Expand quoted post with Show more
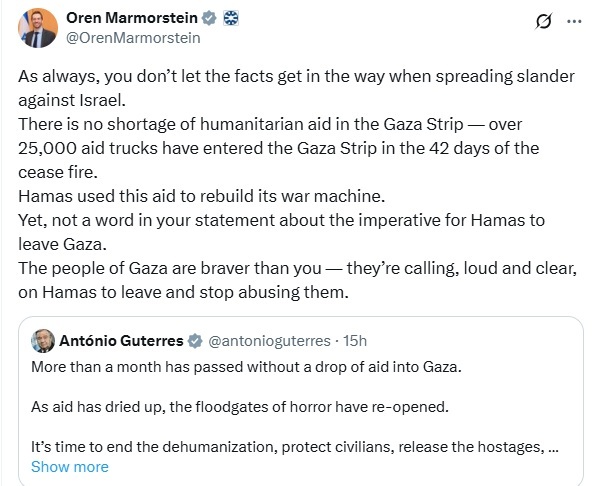The height and width of the screenshot is (486, 600). click(x=70, y=466)
